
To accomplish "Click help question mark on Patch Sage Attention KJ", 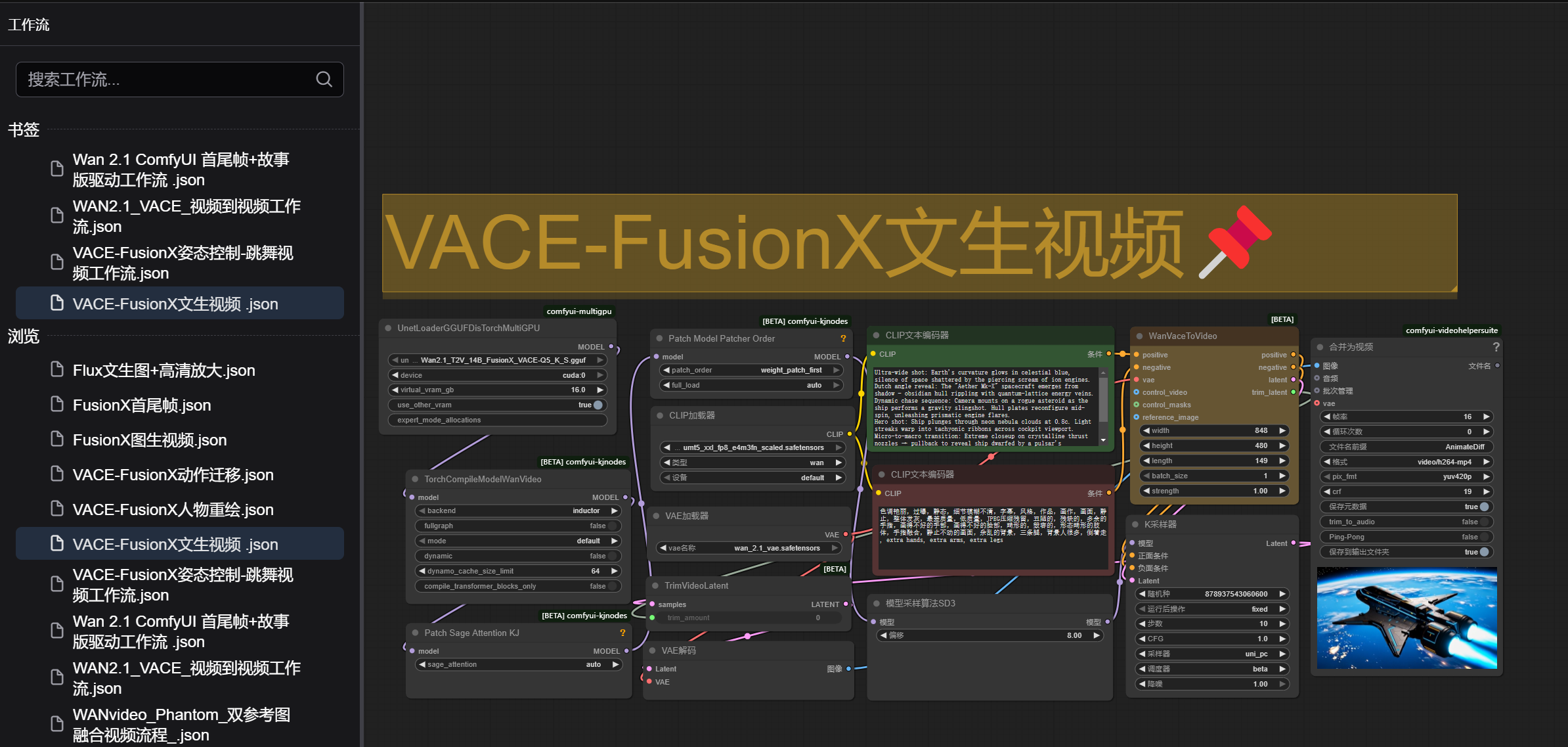I will click(622, 633).
